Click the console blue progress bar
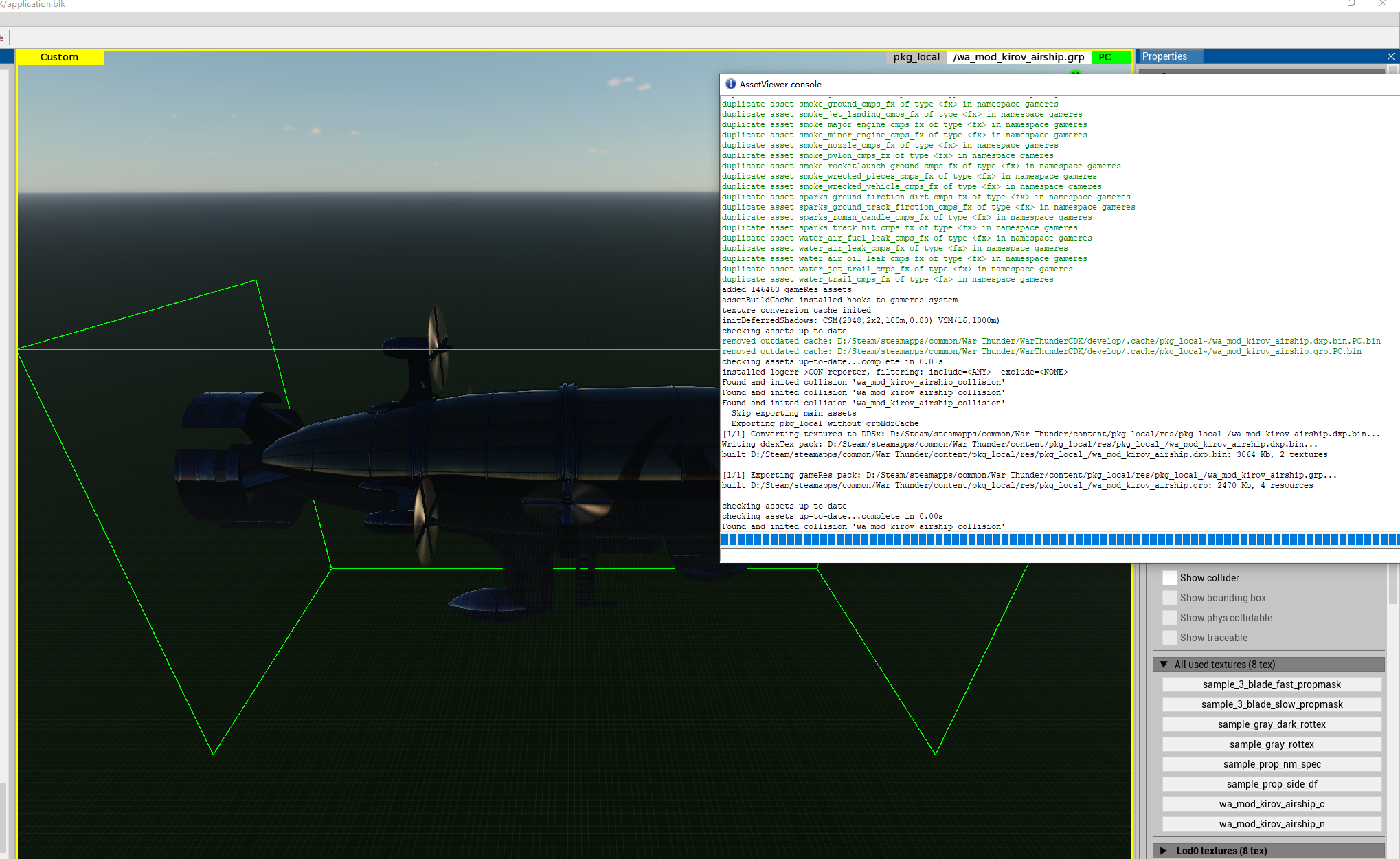The height and width of the screenshot is (859, 1400). coord(1058,539)
